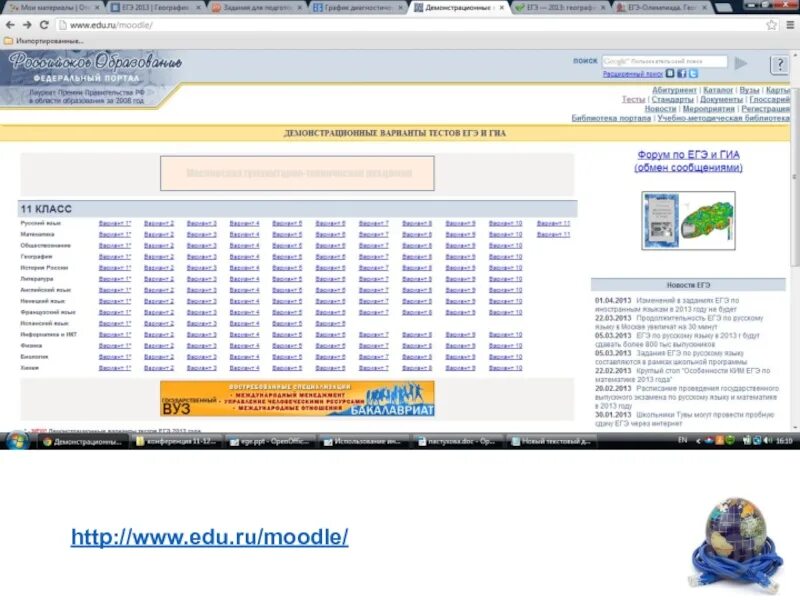Open Вариант 11 for Математика
800x600 pixels.
(x=553, y=235)
